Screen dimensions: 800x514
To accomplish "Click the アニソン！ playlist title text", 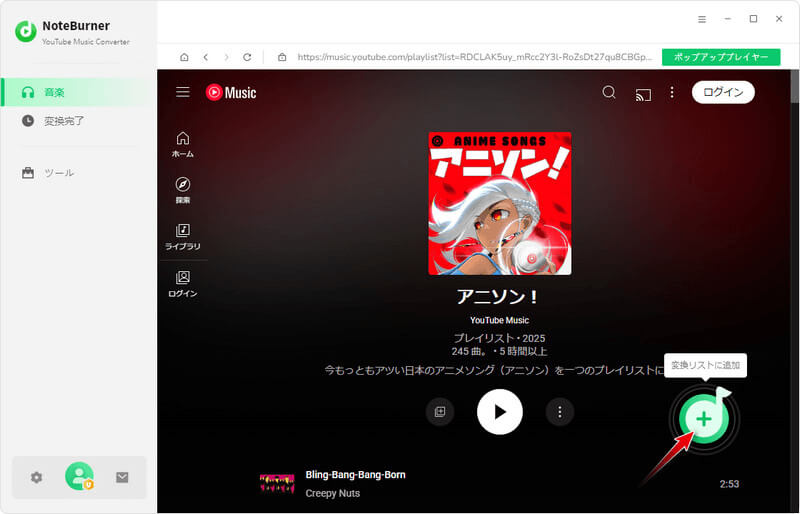I will (498, 297).
